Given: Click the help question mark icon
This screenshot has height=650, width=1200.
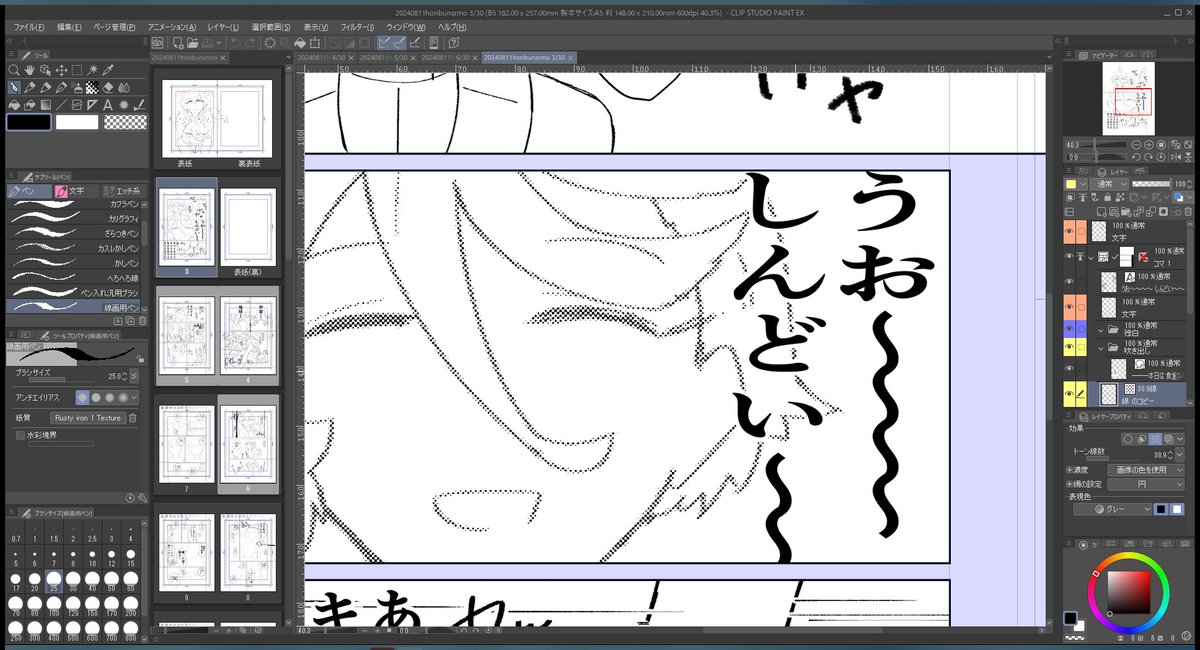Looking at the screenshot, I should pyautogui.click(x=453, y=43).
